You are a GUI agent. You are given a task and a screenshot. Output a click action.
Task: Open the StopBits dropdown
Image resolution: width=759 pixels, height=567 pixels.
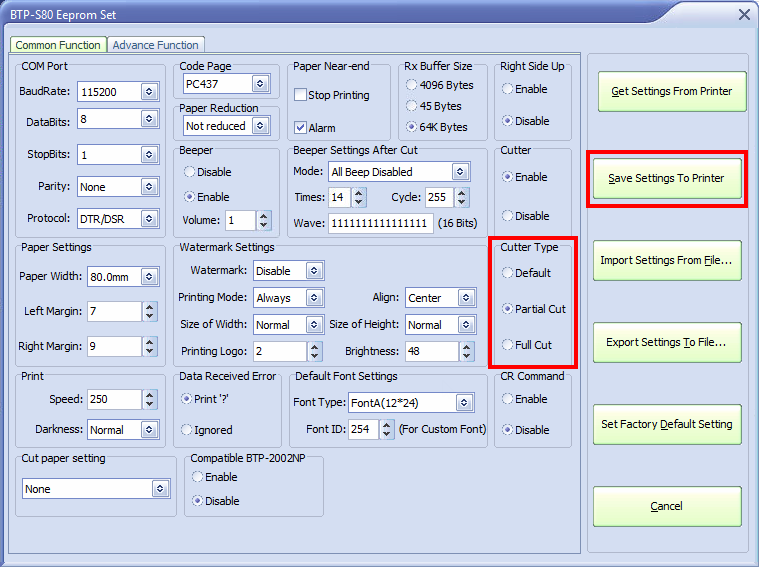pos(149,154)
